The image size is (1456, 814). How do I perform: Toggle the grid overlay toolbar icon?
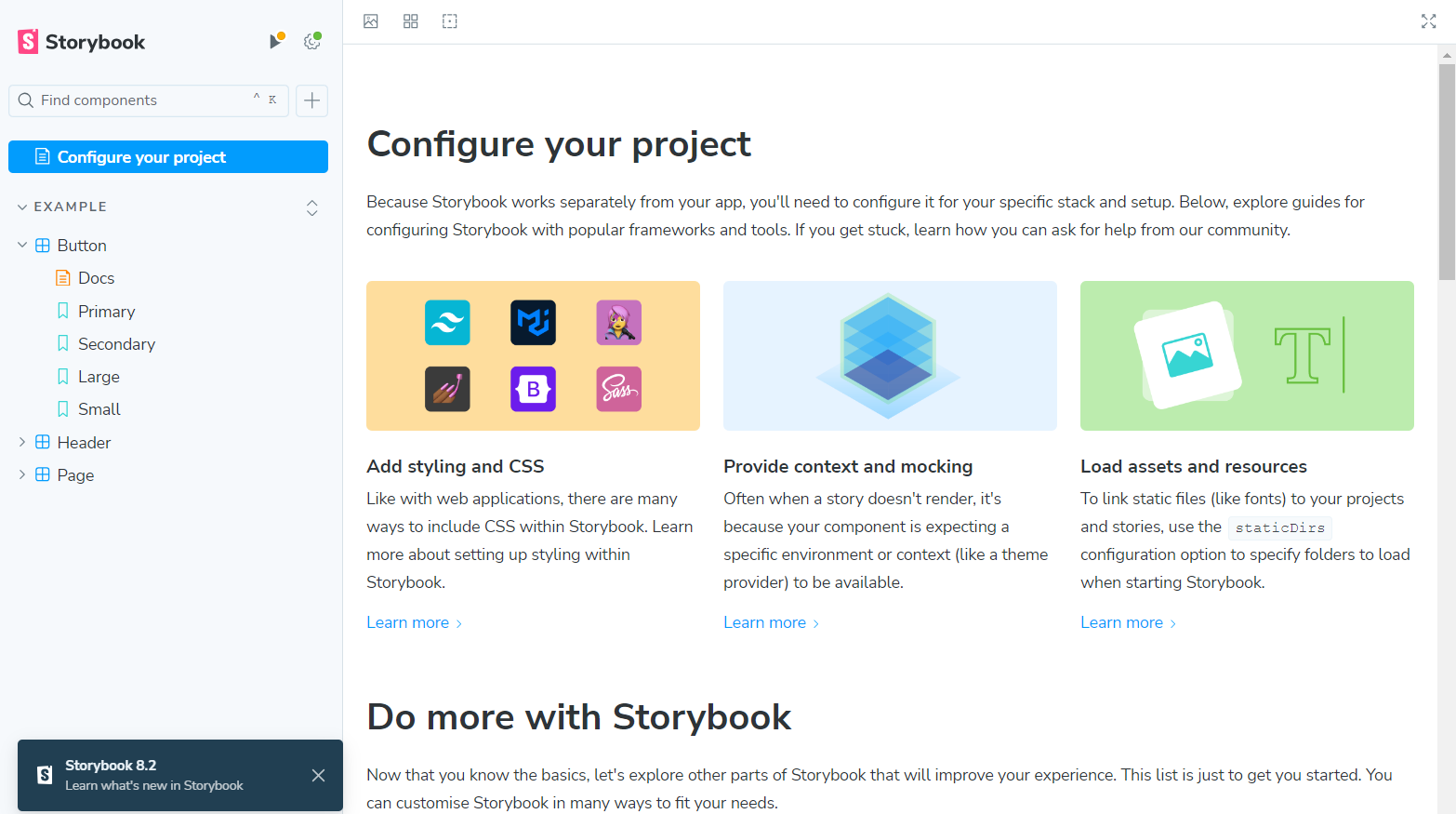click(x=411, y=21)
